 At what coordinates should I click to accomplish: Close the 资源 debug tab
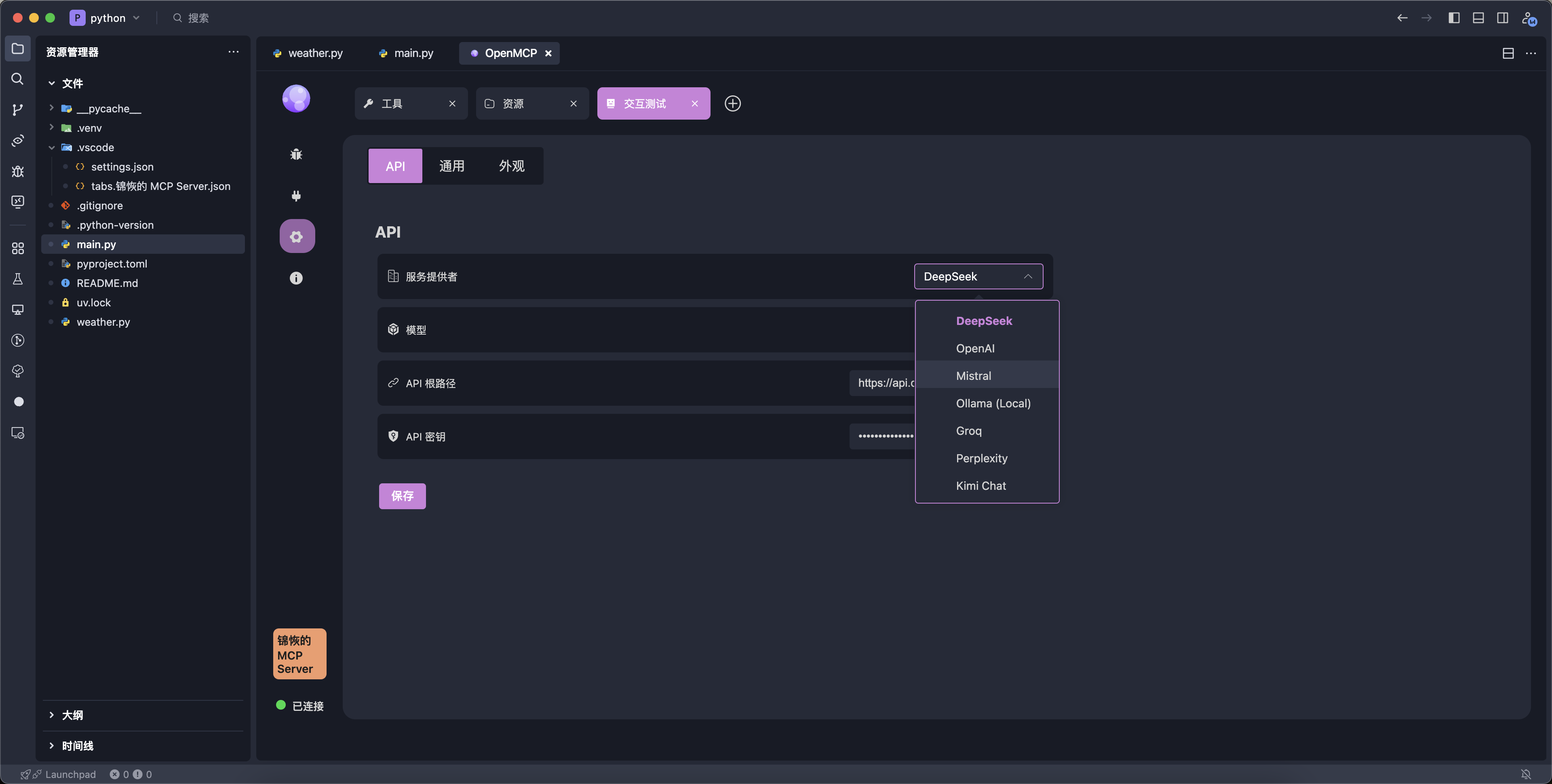(x=574, y=103)
